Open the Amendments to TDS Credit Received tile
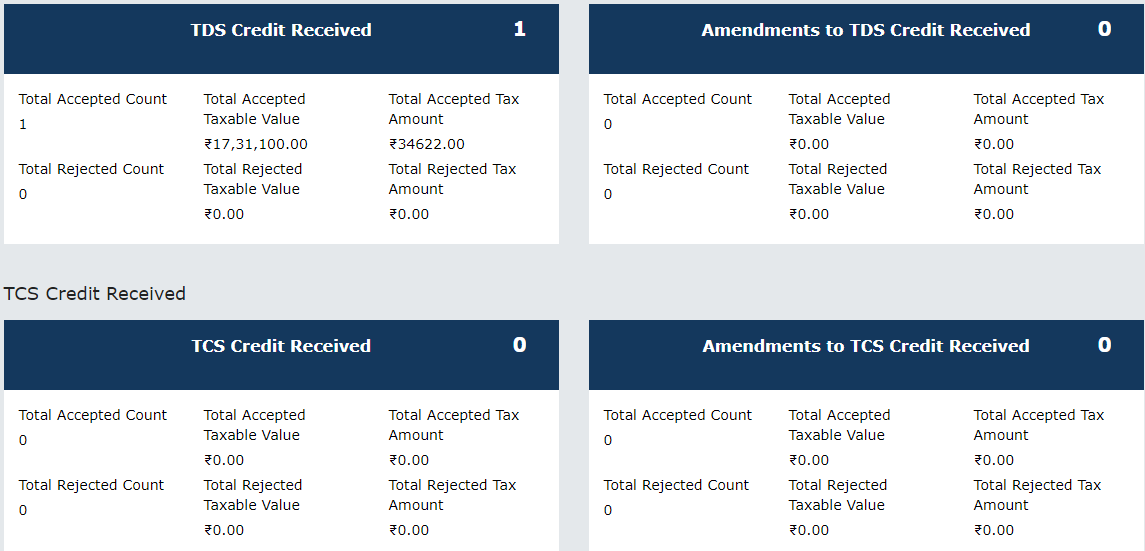The image size is (1145, 551). (865, 31)
